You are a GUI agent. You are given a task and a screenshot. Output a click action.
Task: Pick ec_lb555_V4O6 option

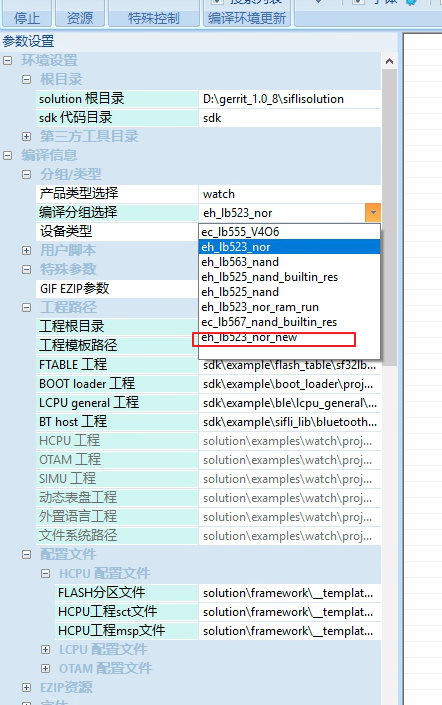(x=289, y=232)
